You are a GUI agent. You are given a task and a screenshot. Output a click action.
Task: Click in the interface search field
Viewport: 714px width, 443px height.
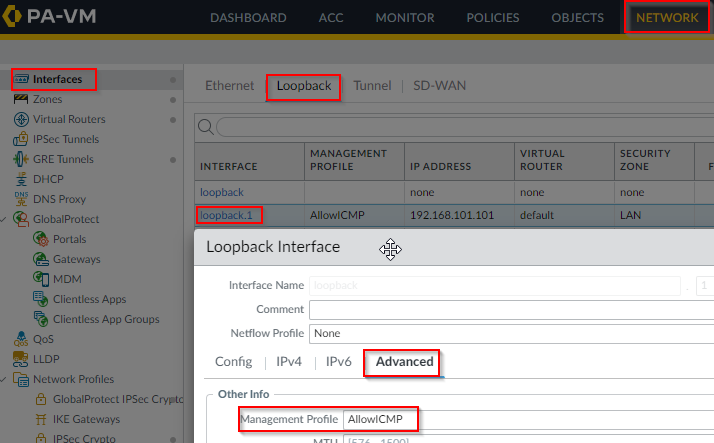coord(465,127)
